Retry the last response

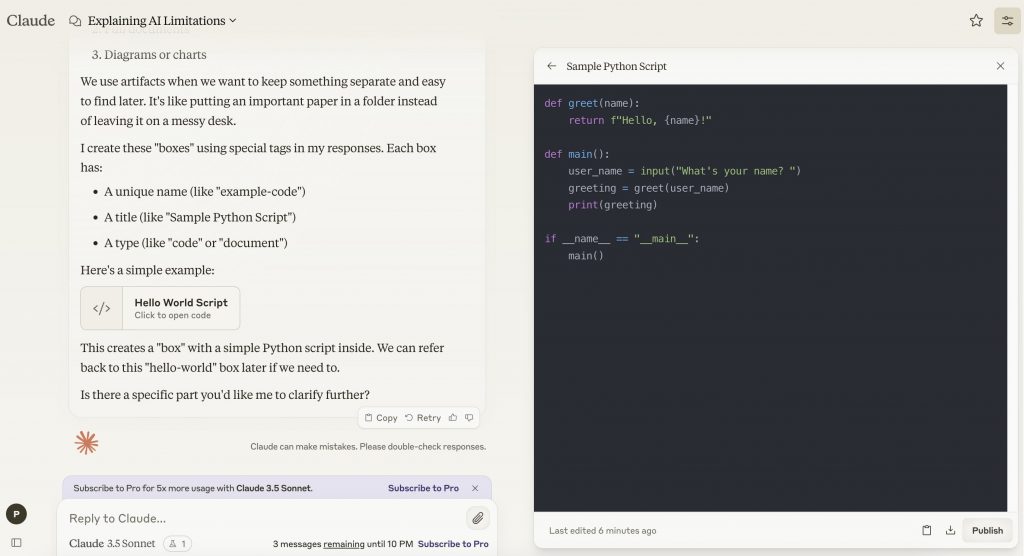point(423,417)
